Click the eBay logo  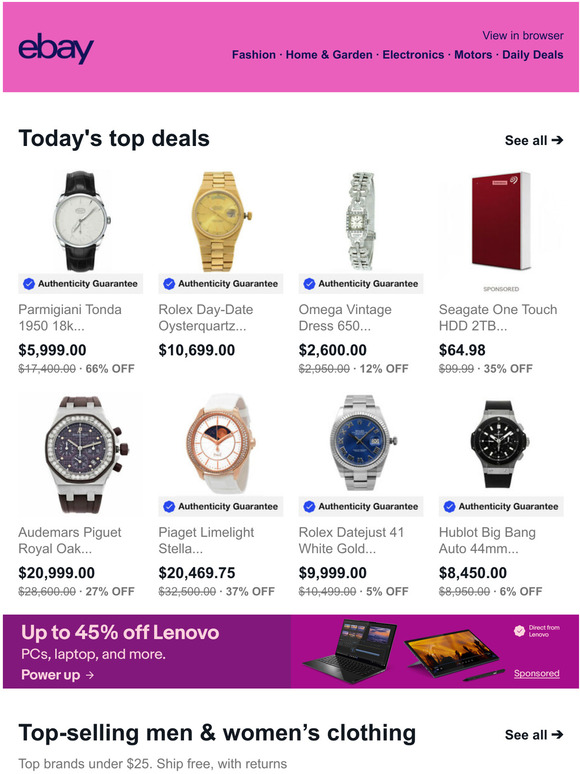[x=56, y=48]
